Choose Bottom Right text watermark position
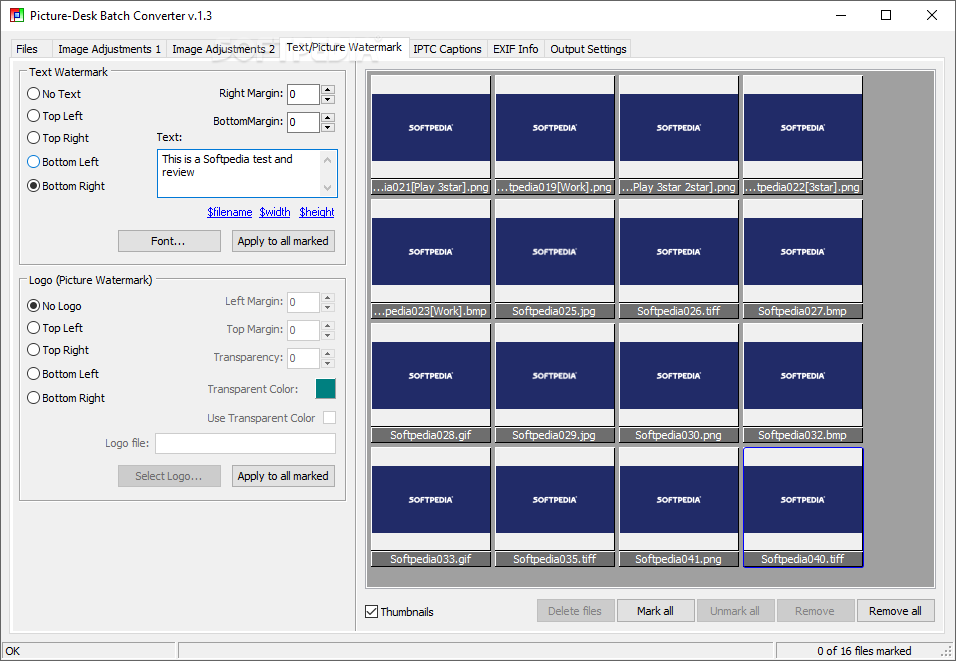 pos(66,186)
